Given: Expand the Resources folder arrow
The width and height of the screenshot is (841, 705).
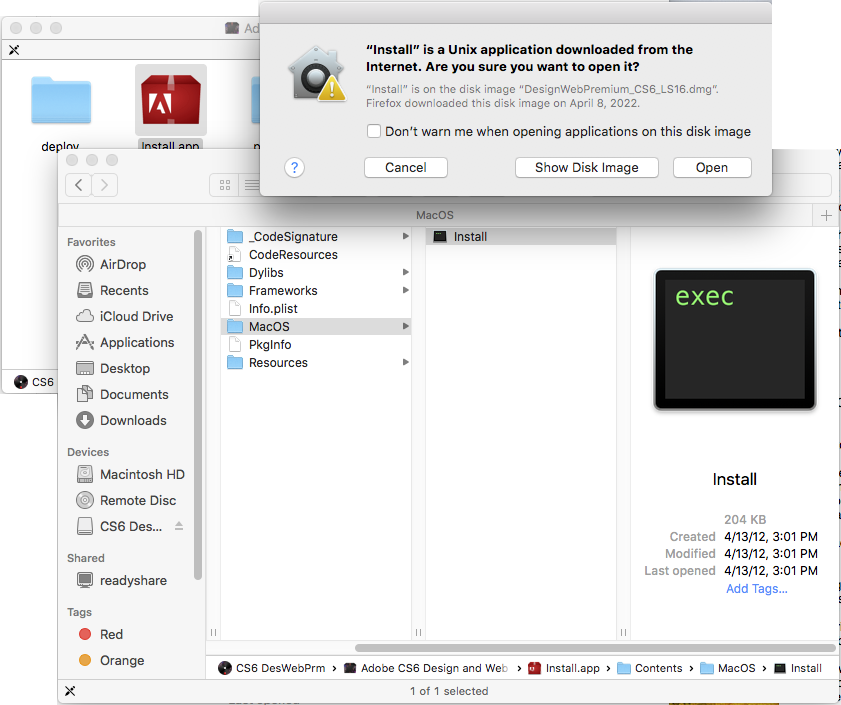Looking at the screenshot, I should coord(405,362).
